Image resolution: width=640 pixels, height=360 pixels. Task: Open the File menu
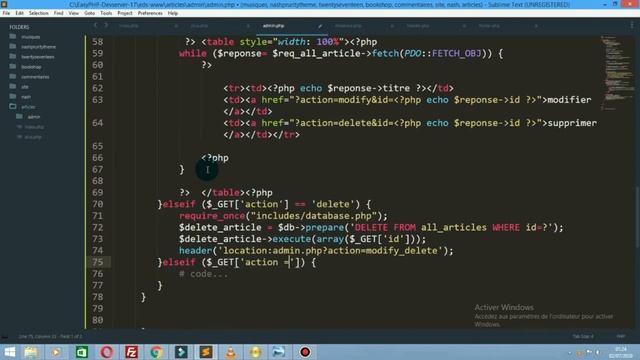(x=6, y=13)
